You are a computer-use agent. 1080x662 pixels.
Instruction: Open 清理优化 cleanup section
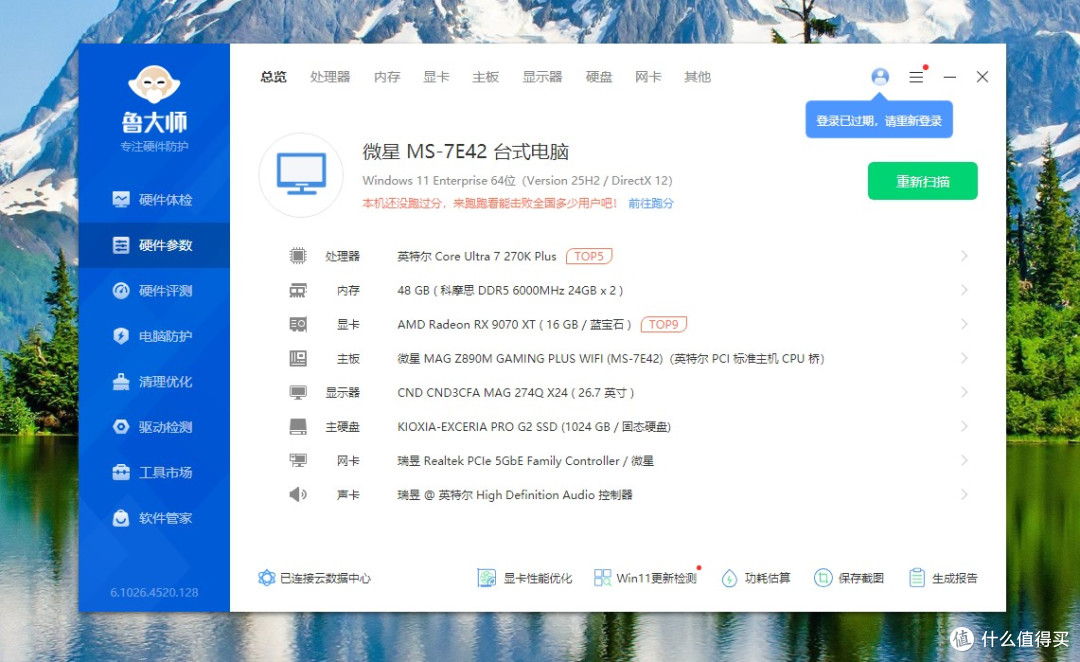tap(153, 382)
